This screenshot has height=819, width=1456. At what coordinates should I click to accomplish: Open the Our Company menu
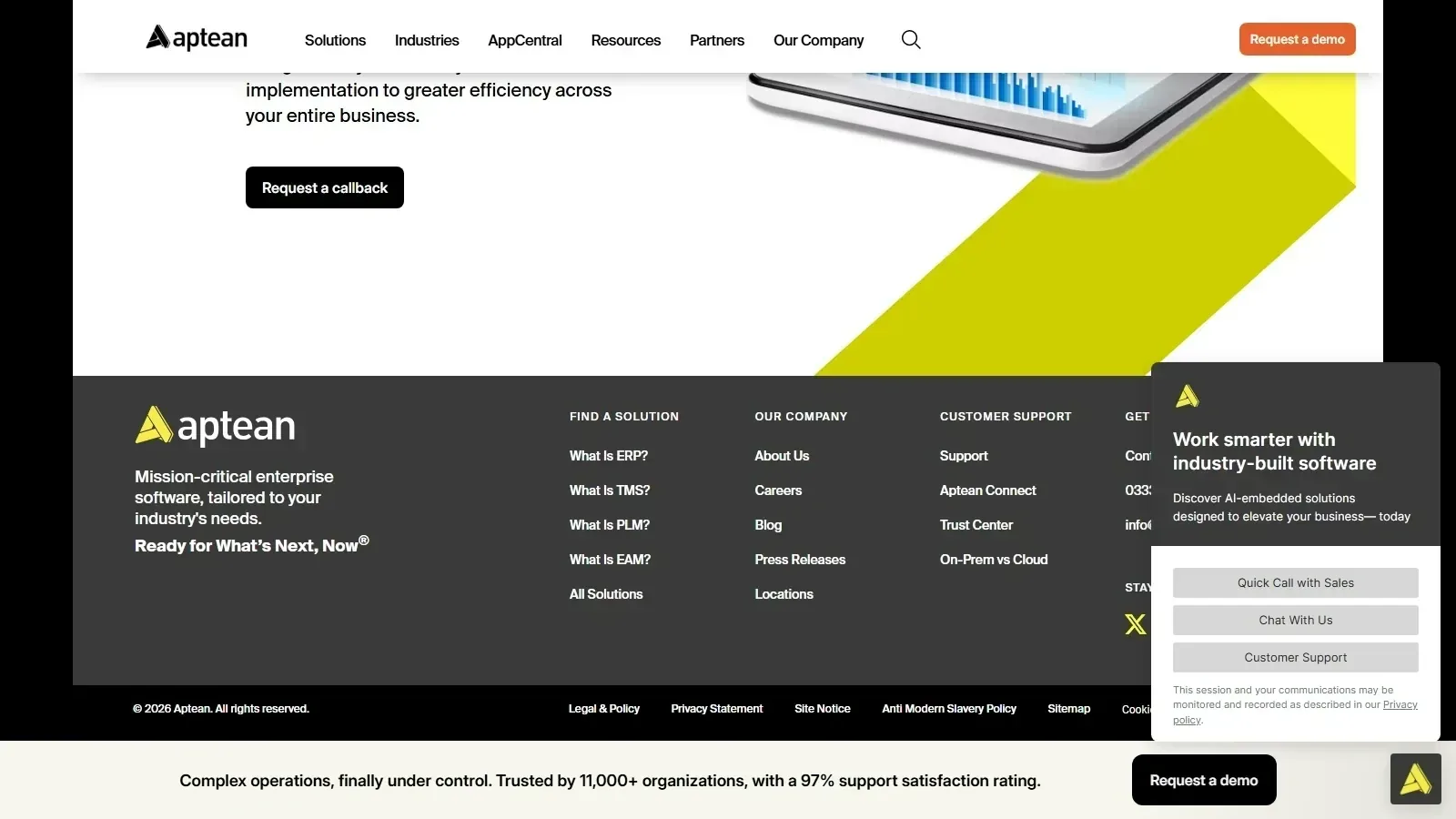point(819,40)
